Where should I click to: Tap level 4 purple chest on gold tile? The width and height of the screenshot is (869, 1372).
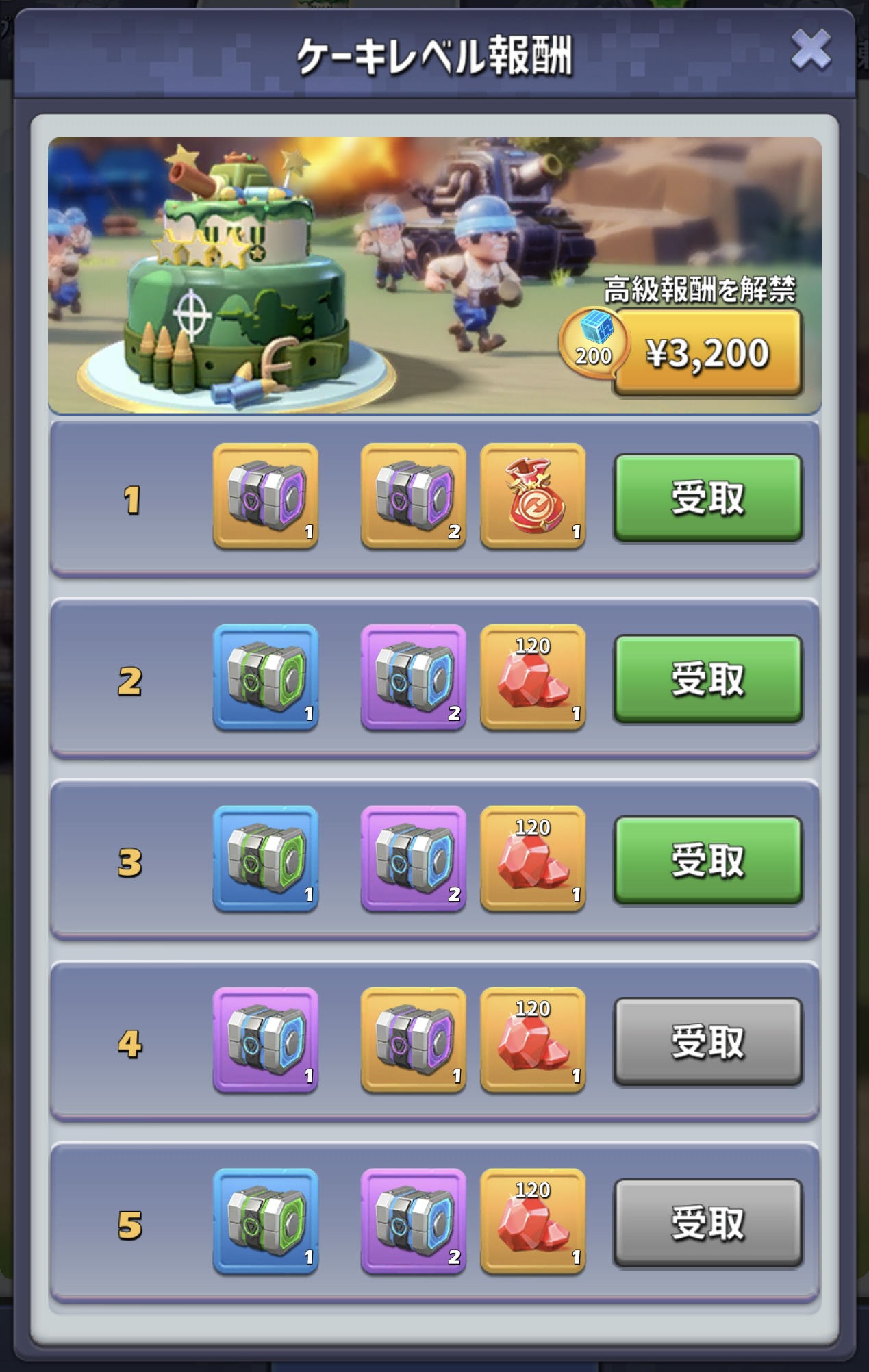click(414, 1041)
